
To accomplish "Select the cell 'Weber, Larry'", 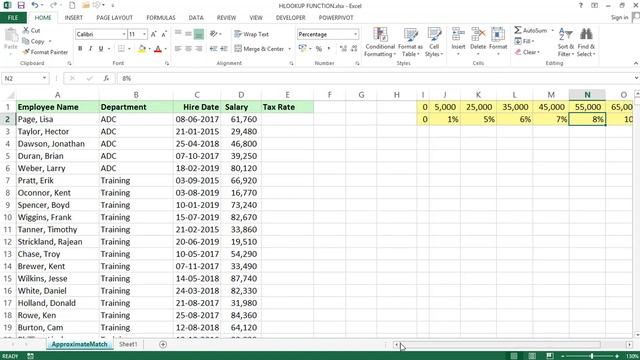I will [x=58, y=168].
